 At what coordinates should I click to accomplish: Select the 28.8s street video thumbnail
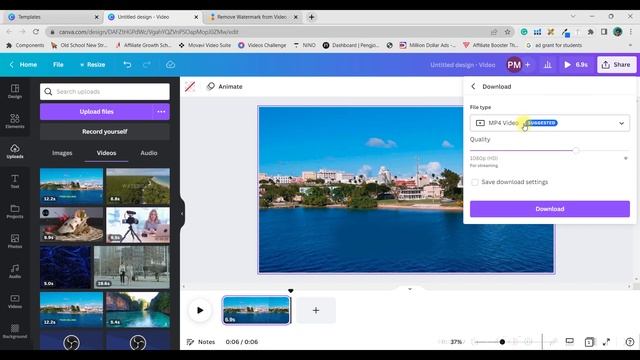click(x=132, y=267)
